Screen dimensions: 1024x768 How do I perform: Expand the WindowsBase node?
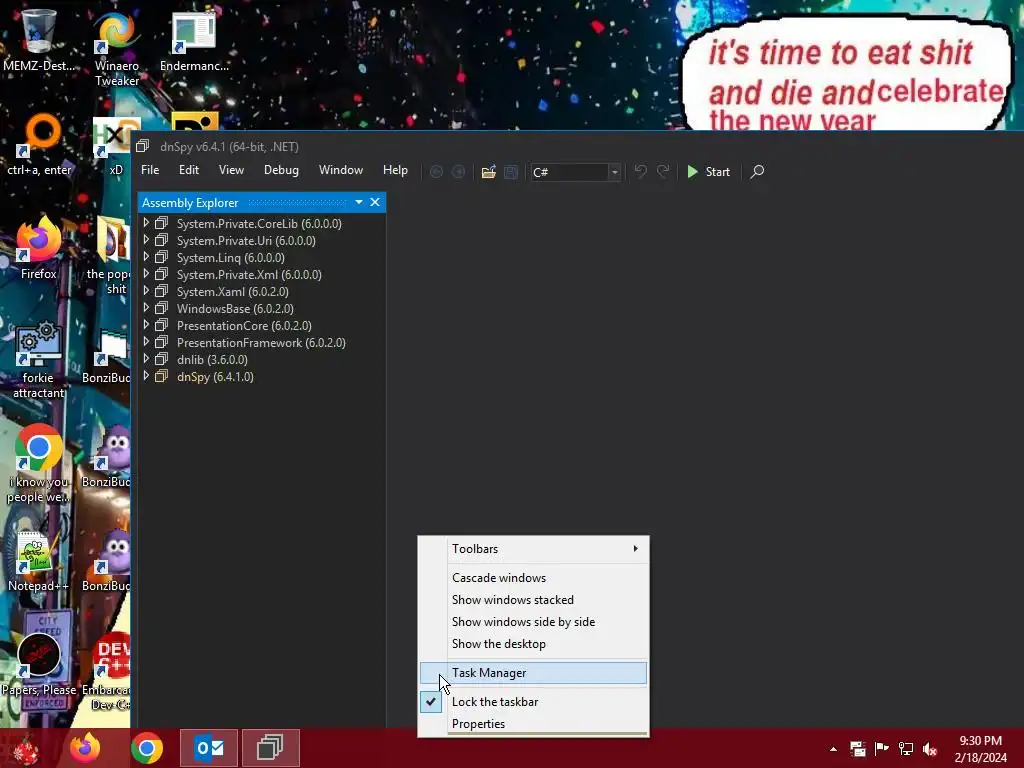(146, 308)
